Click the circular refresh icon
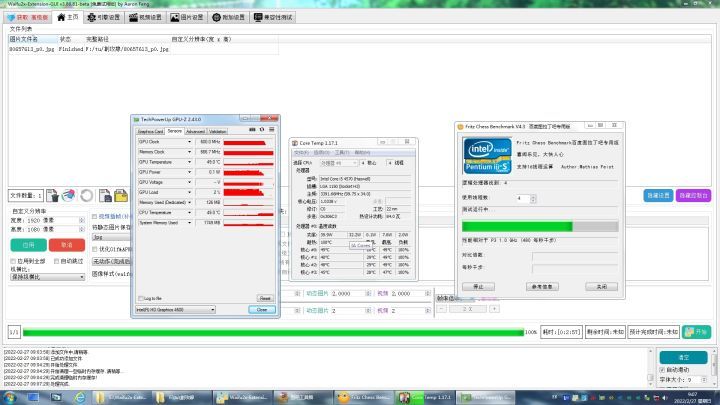This screenshot has height=405, width=720. pyautogui.click(x=87, y=194)
